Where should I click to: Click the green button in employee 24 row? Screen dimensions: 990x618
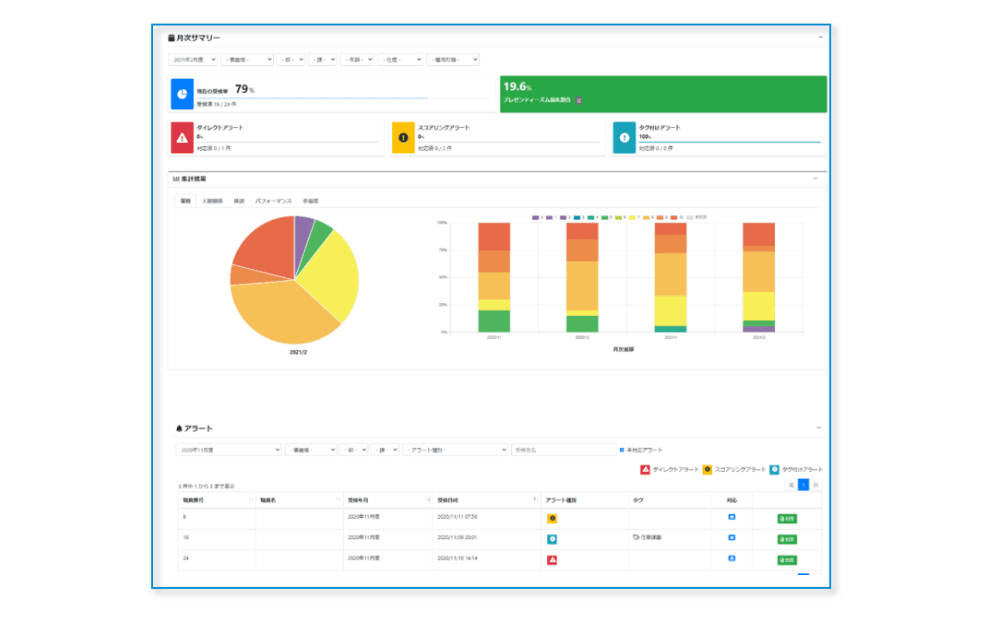tap(787, 560)
